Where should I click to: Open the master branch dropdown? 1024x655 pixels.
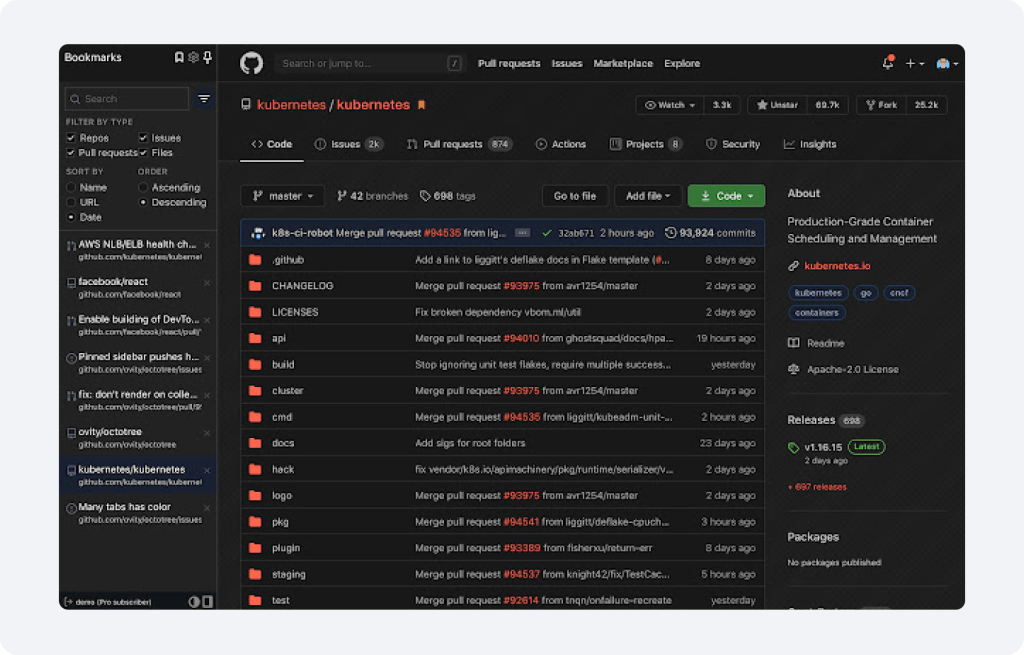click(x=283, y=196)
